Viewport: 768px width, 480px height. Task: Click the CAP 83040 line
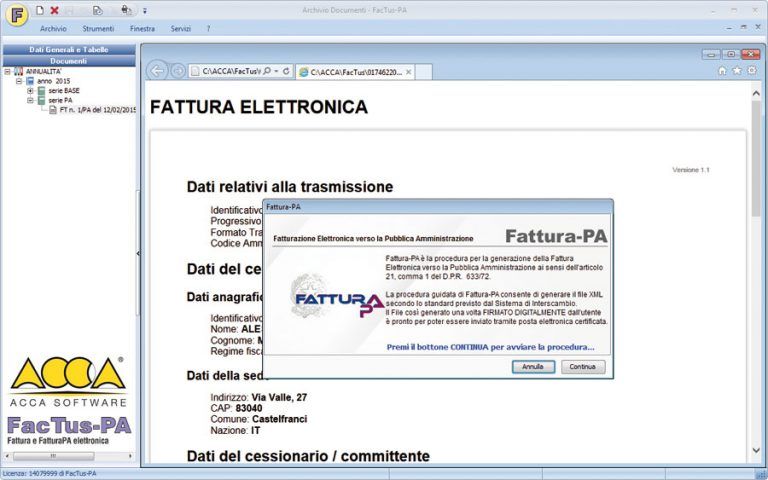[x=236, y=408]
